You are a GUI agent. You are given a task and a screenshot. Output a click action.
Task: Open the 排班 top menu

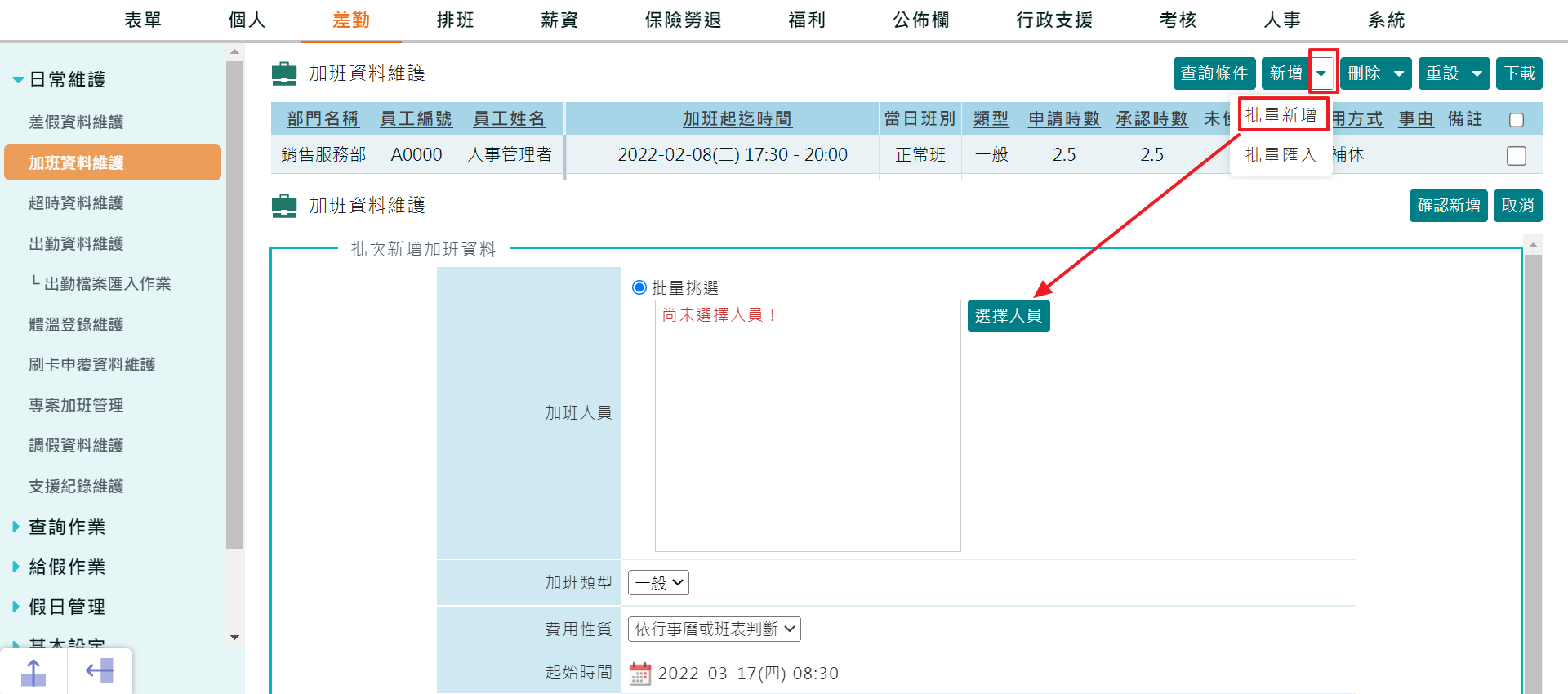click(x=455, y=20)
